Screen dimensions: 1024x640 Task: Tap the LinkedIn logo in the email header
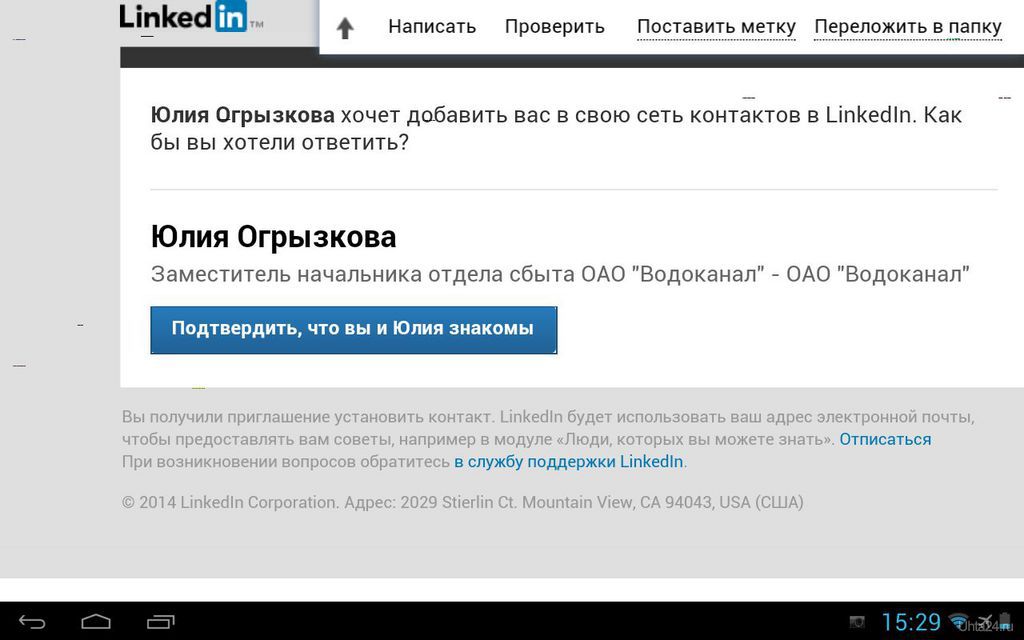coord(191,17)
